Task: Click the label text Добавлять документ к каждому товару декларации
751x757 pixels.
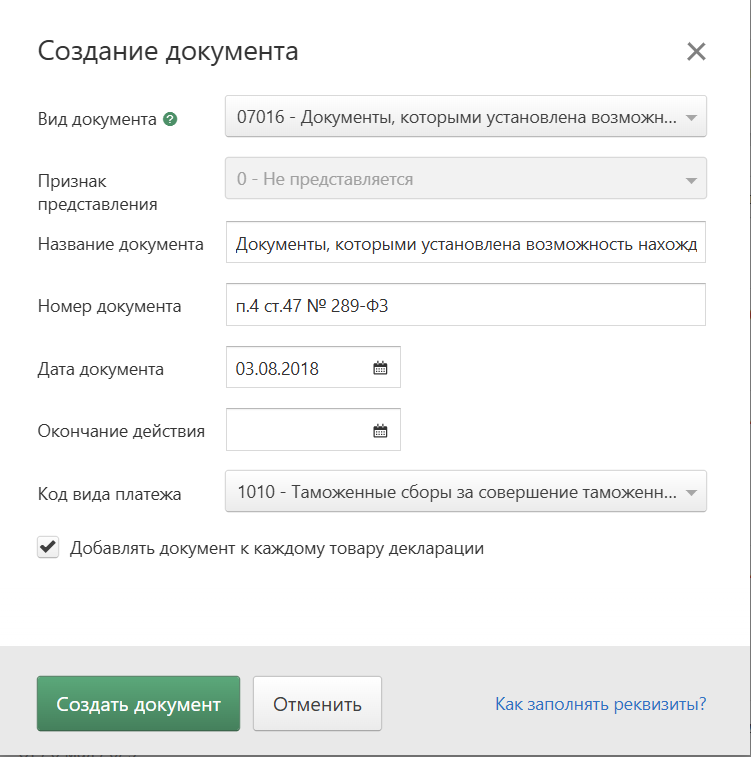Action: 277,548
